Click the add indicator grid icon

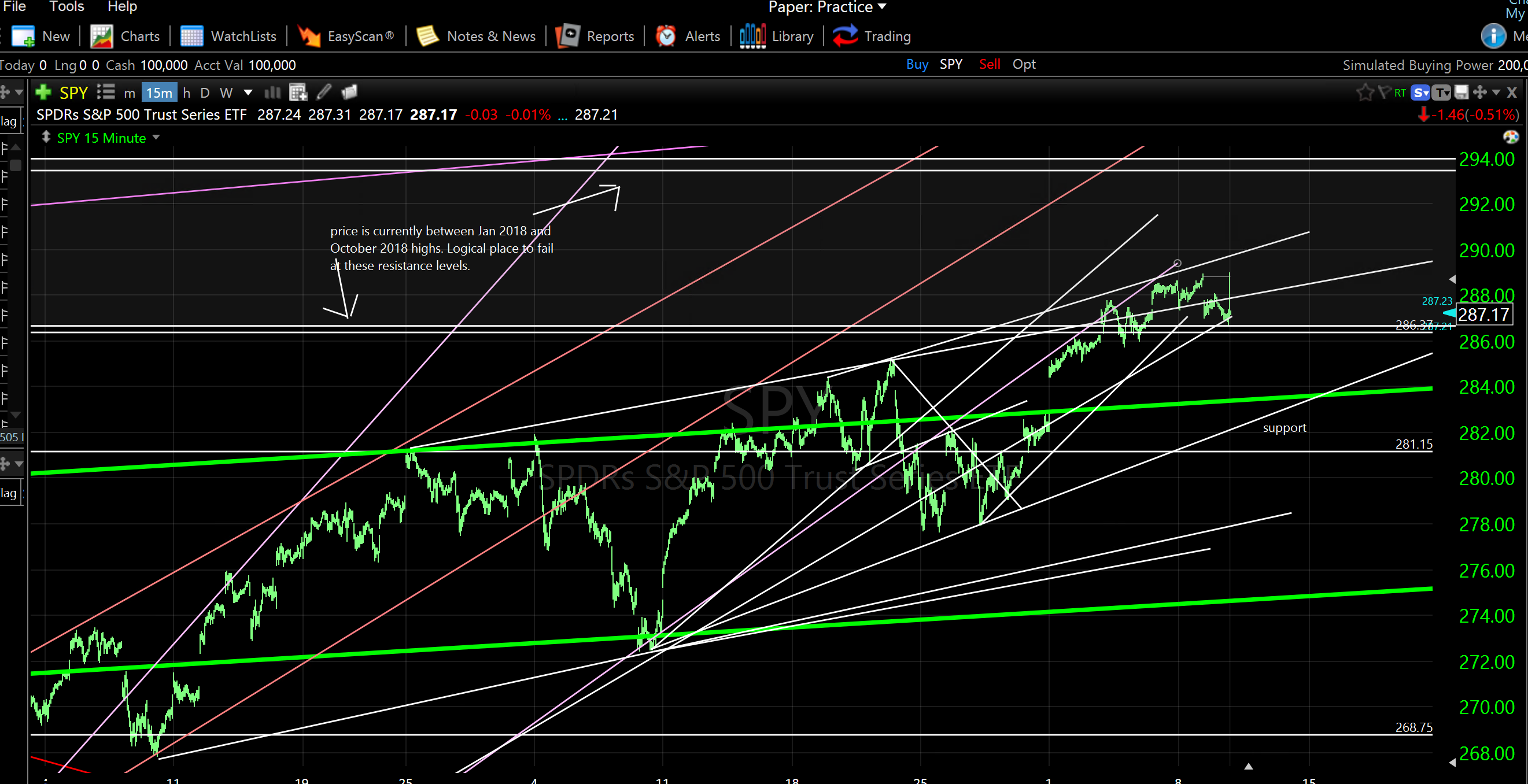click(298, 92)
